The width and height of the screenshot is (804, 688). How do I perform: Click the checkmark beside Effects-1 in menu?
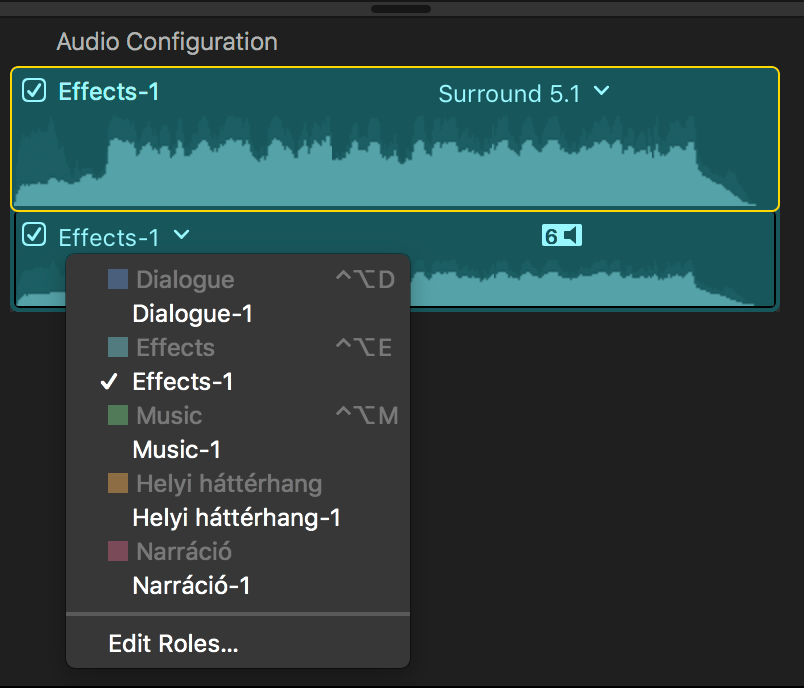tap(109, 382)
